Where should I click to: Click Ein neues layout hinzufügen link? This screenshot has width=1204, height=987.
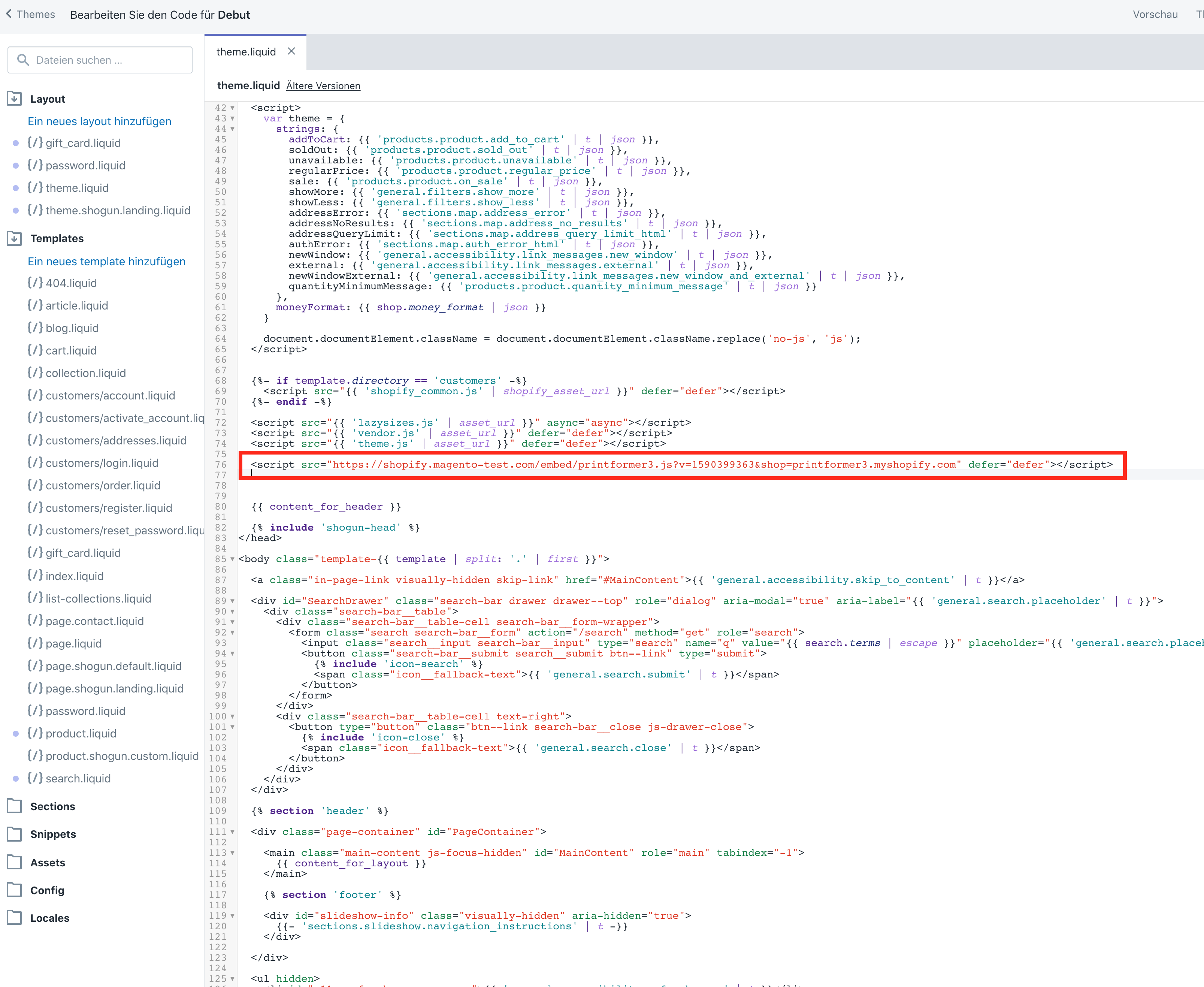(x=100, y=121)
